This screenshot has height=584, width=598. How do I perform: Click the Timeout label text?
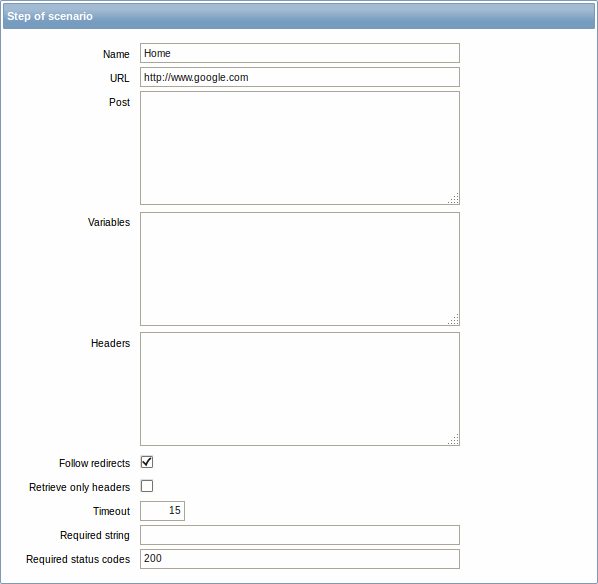coord(111,511)
